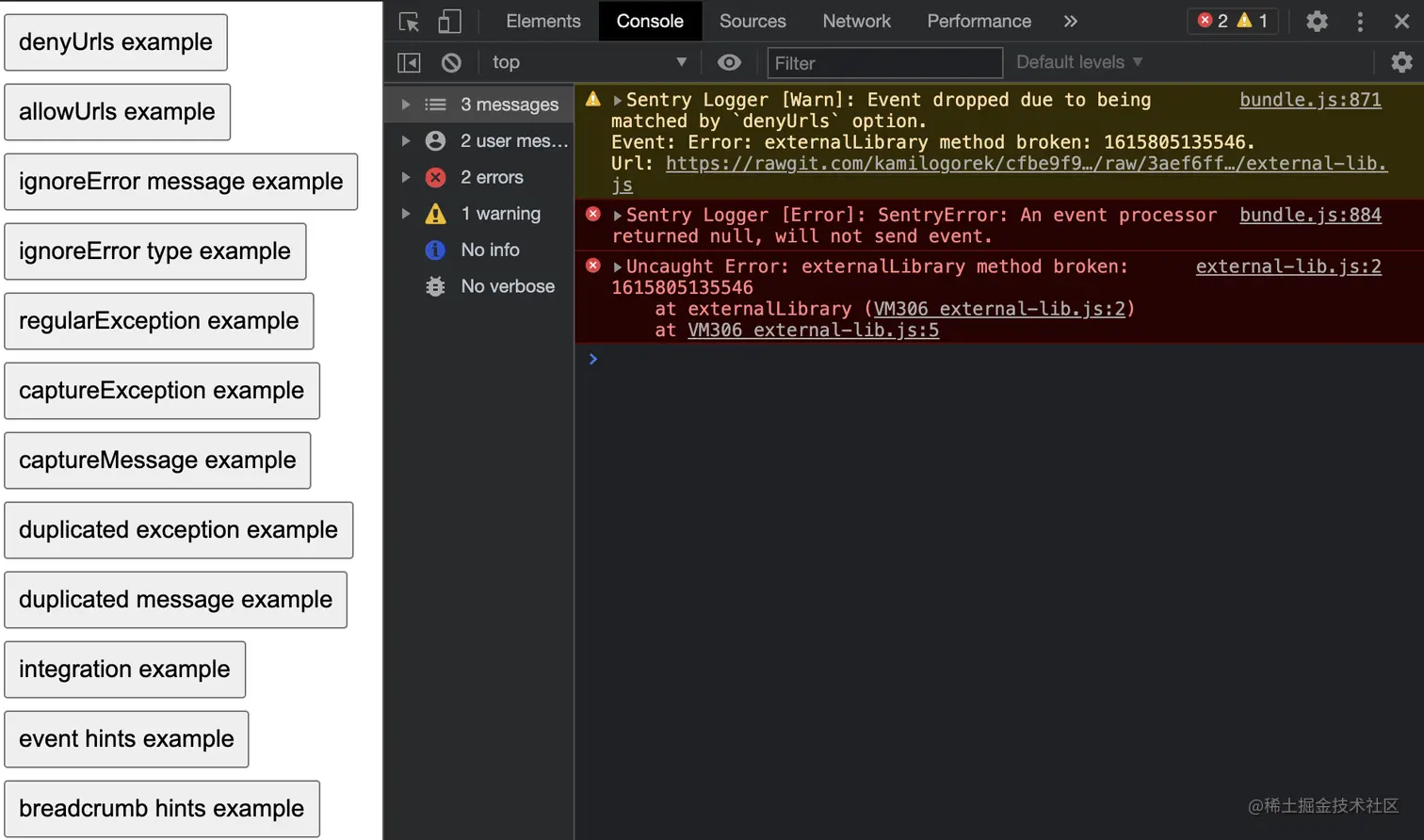Click the breadcrumb hints example button
Image resolution: width=1424 pixels, height=840 pixels.
[162, 809]
